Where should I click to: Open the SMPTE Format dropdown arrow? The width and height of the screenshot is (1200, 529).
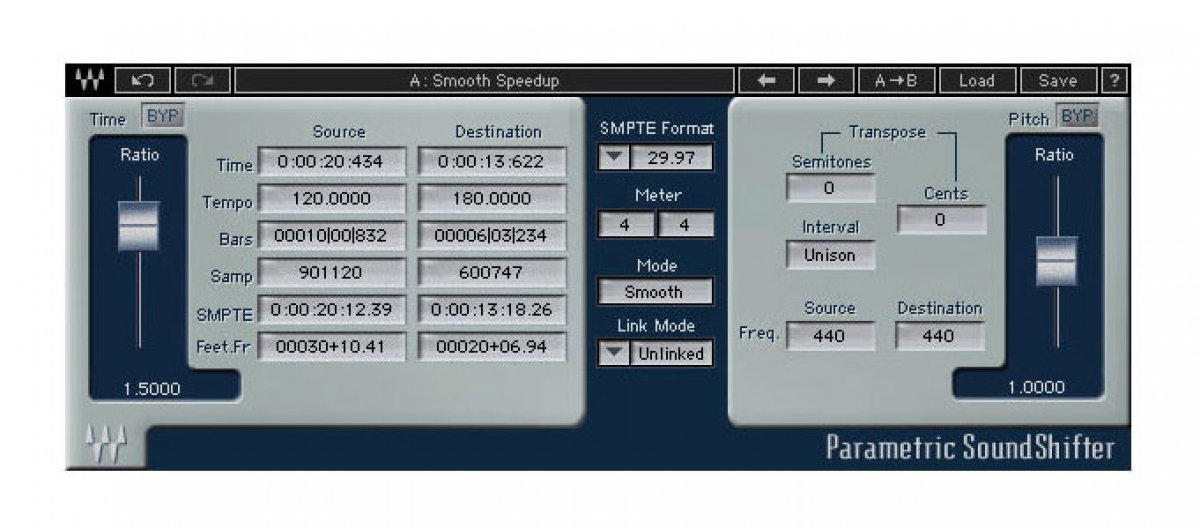coord(615,158)
